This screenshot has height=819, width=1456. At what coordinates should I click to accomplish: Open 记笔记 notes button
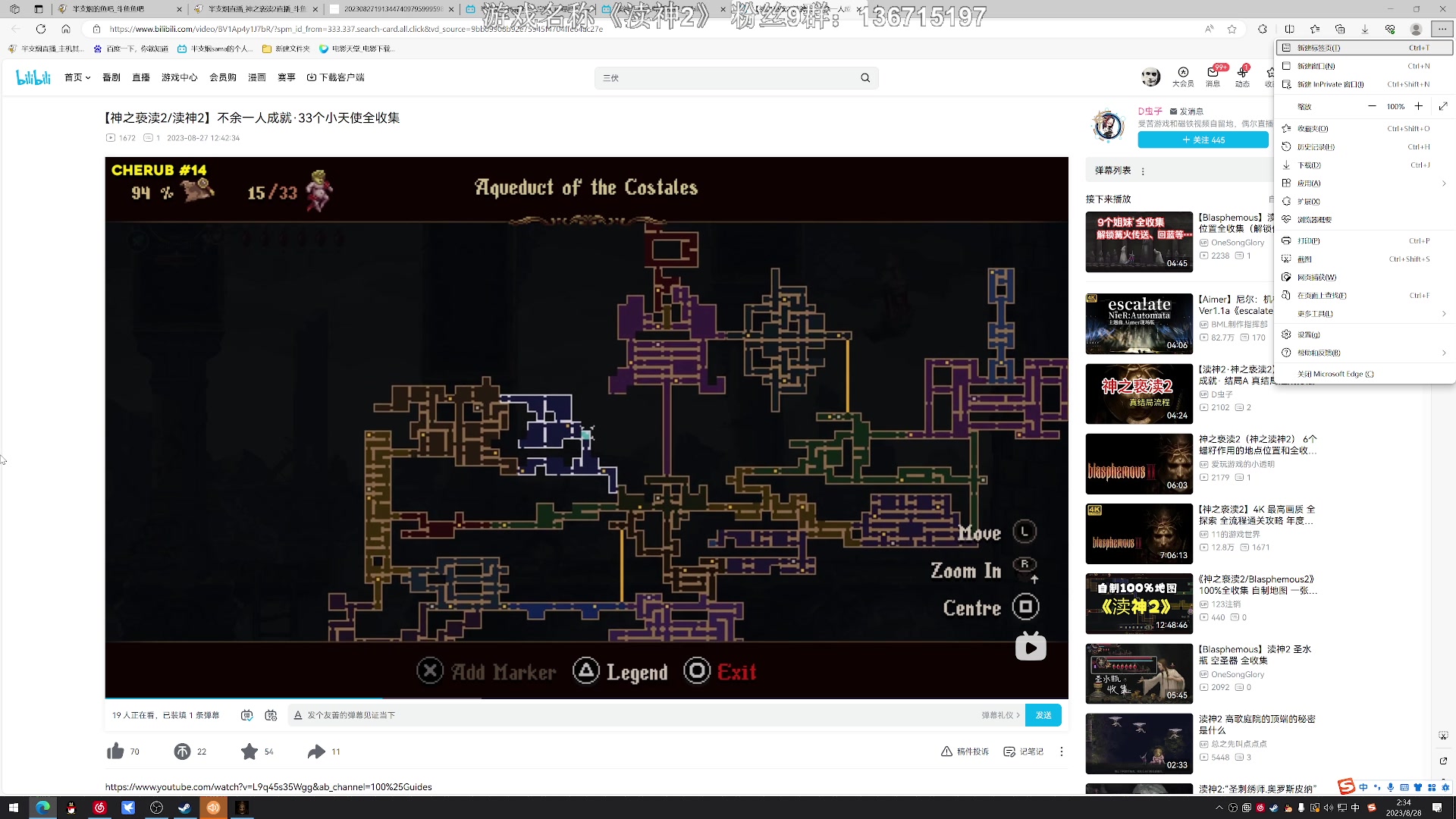pyautogui.click(x=1024, y=752)
